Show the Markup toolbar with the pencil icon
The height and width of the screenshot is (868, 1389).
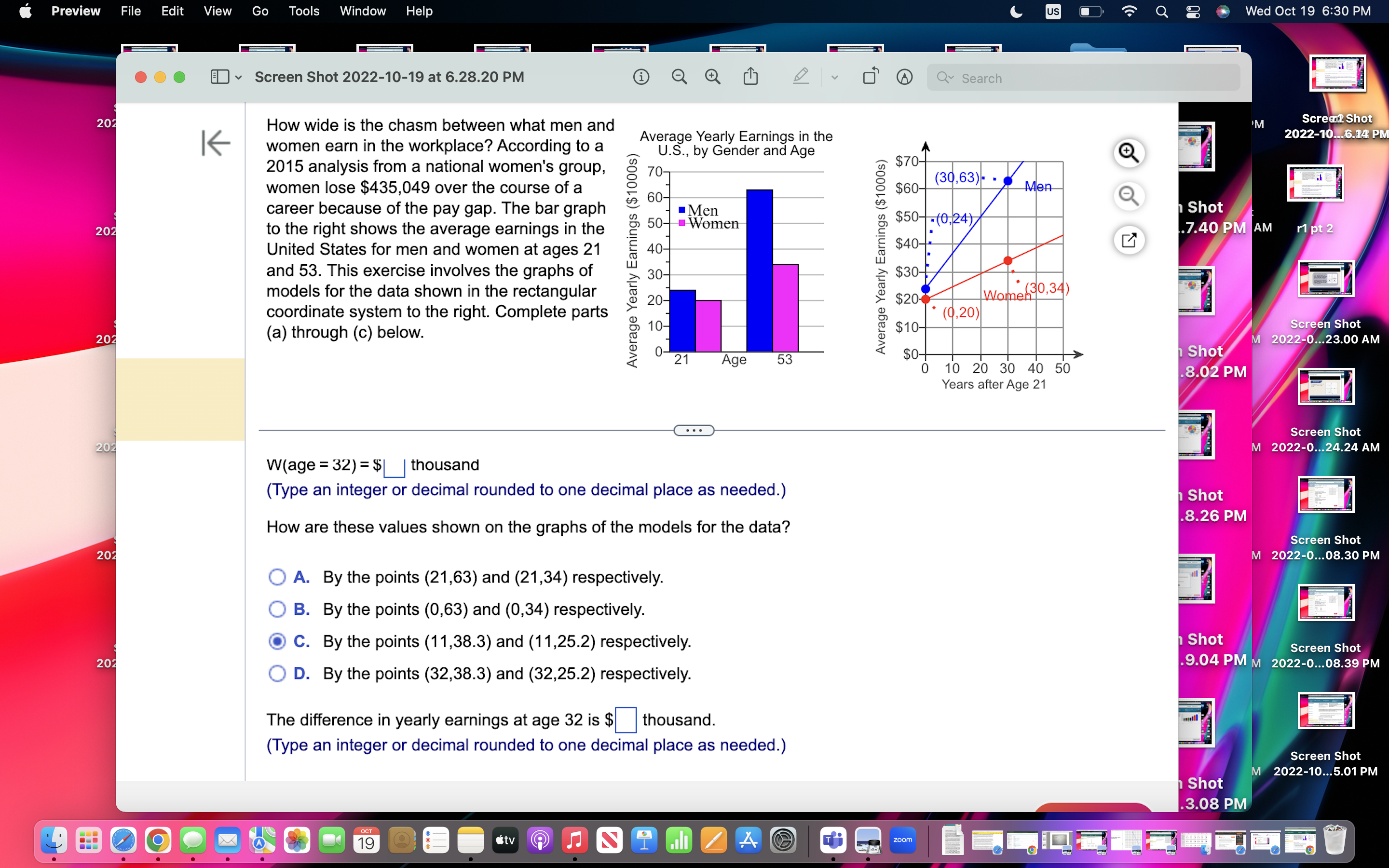coord(800,76)
